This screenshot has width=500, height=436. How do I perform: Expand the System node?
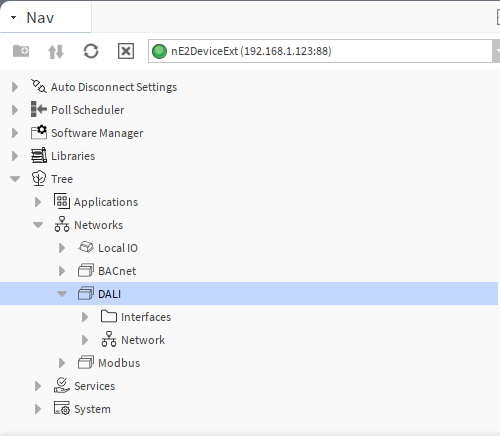tap(38, 409)
